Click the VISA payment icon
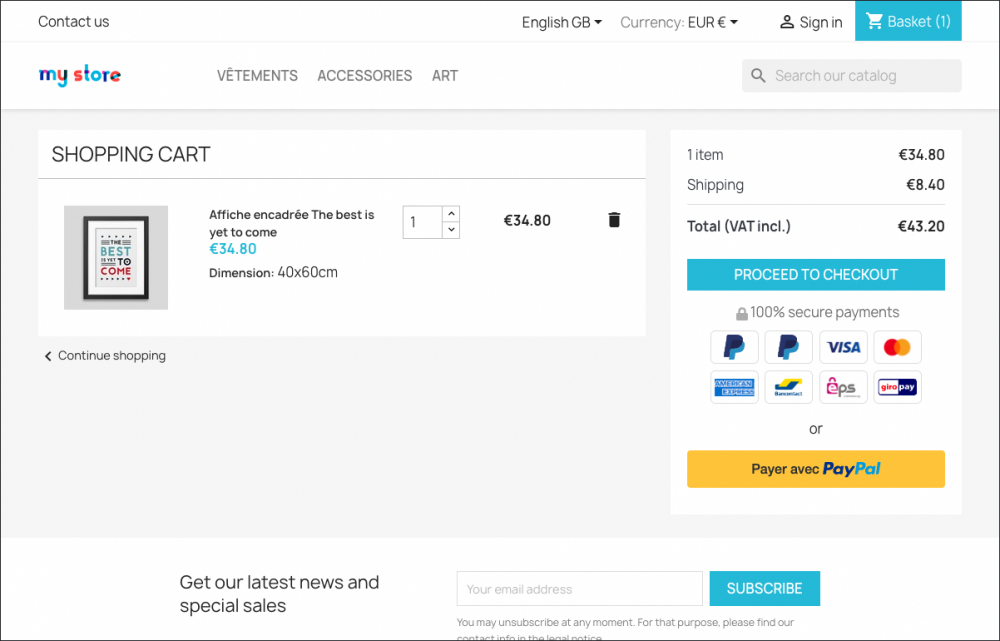Viewport: 1000px width, 641px height. coord(843,347)
